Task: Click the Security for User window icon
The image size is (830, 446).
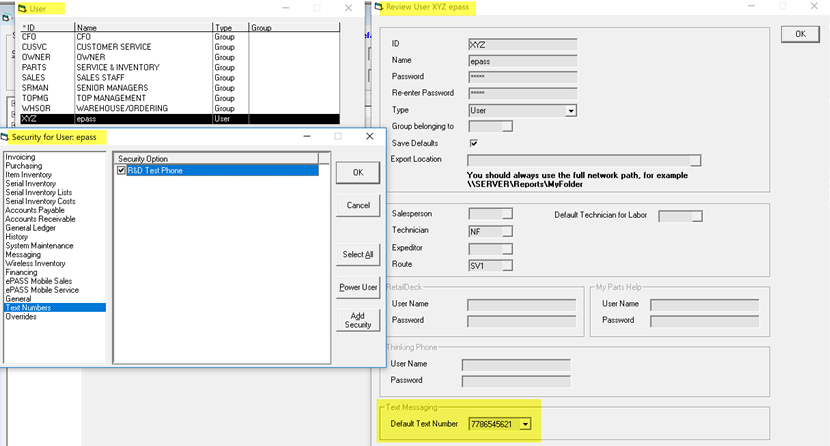Action: pos(5,137)
